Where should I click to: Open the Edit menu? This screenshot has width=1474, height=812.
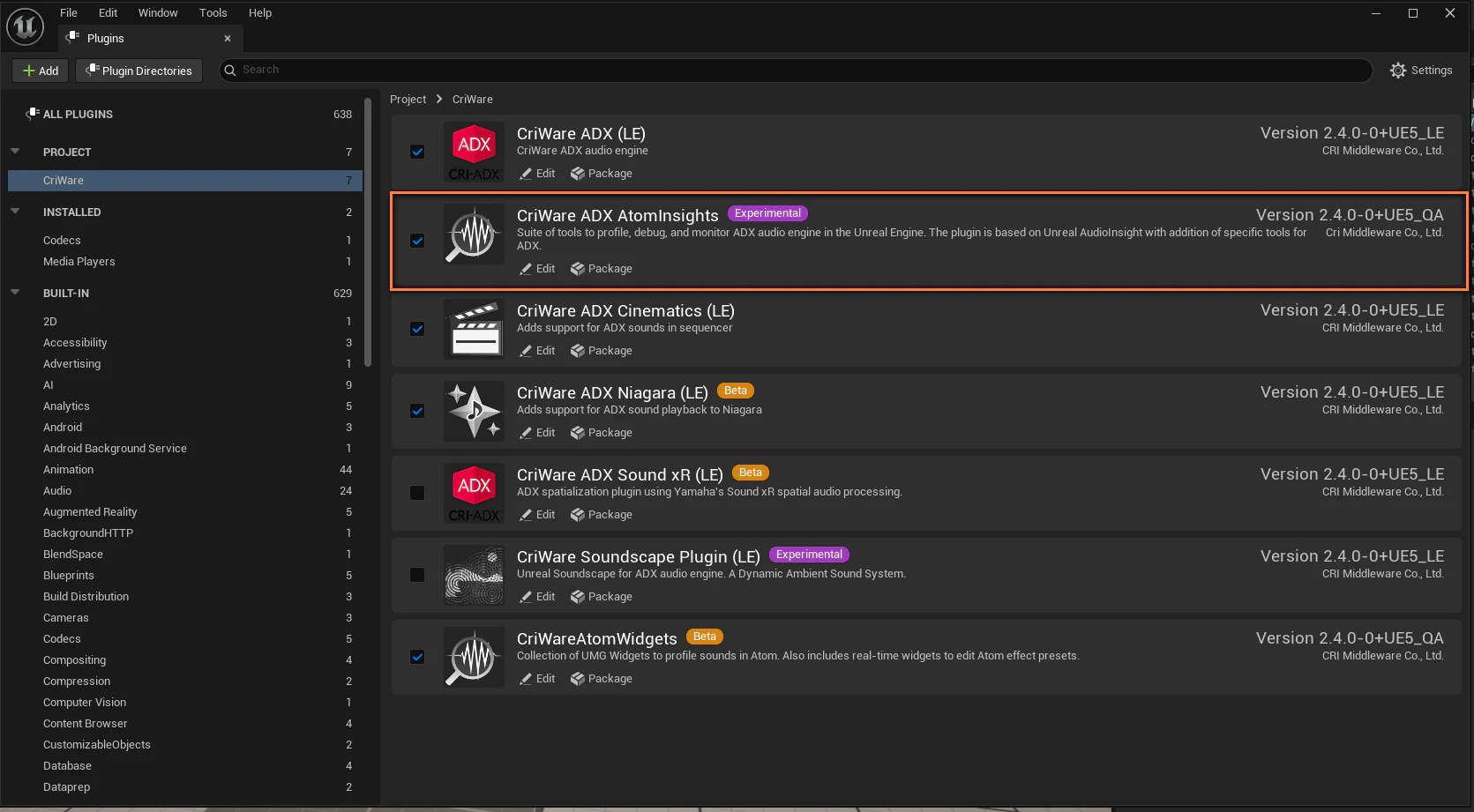[x=108, y=12]
